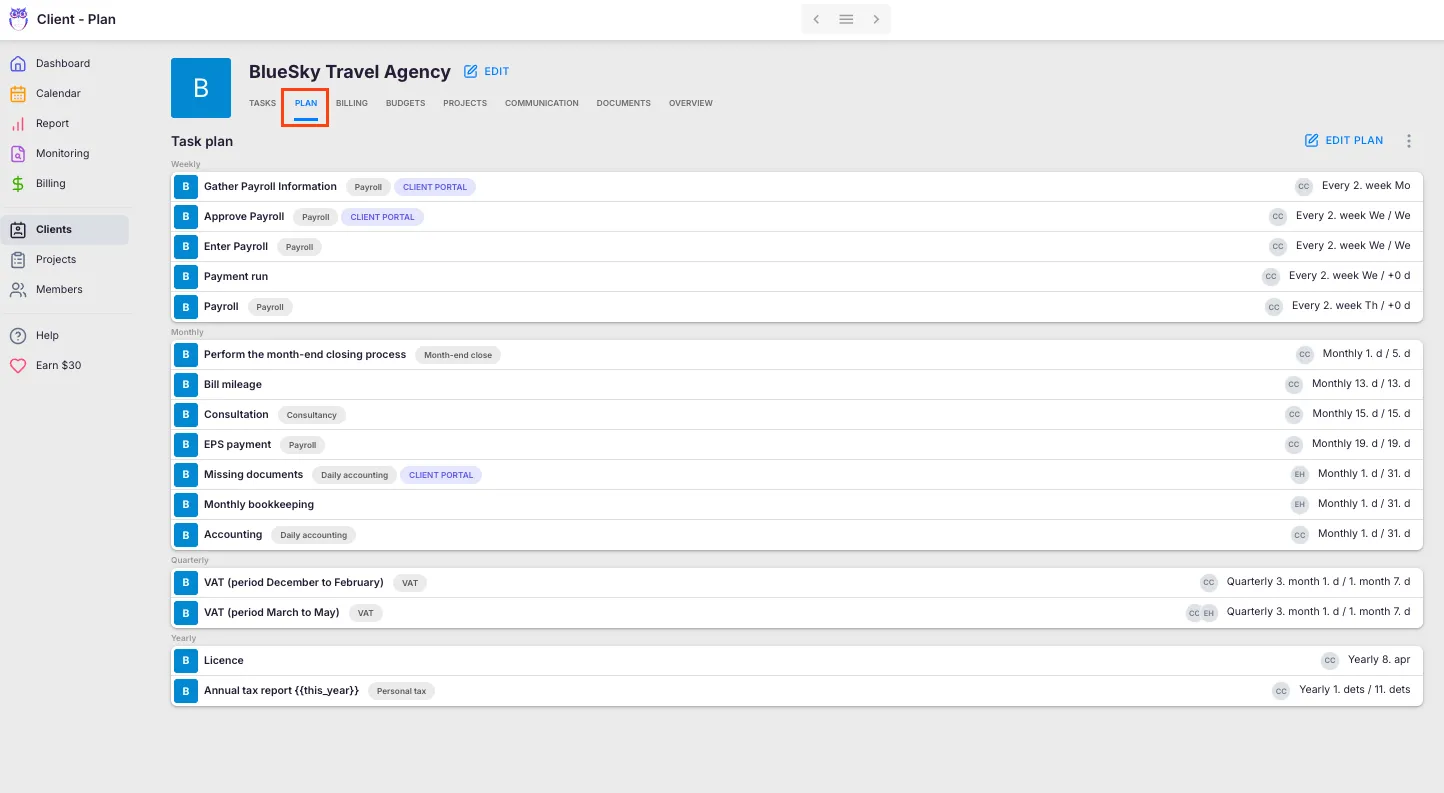
Task: Go to next client with right chevron
Action: click(876, 19)
